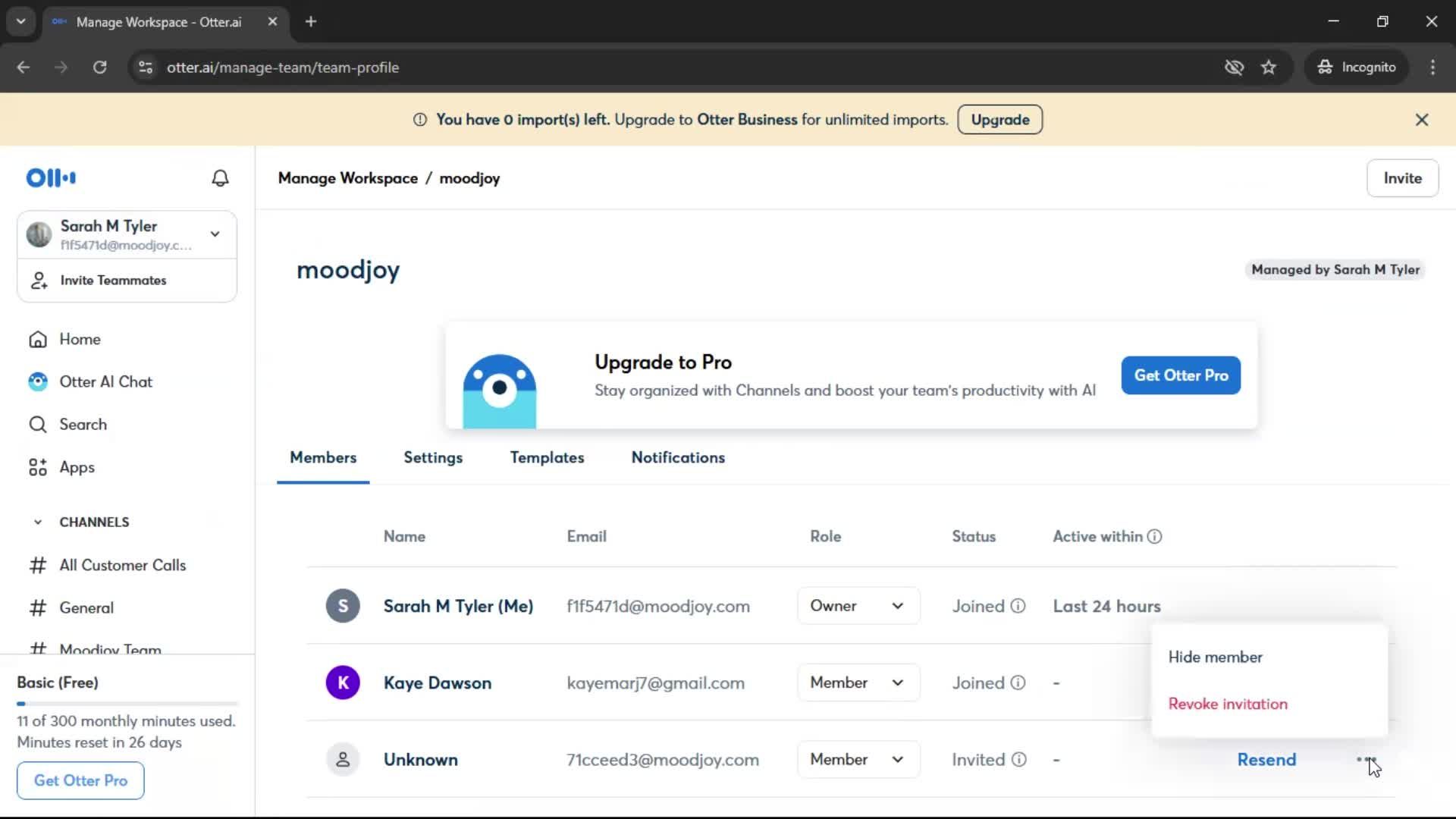Screen dimensions: 1456x819
Task: Click the Status column header
Action: [974, 536]
